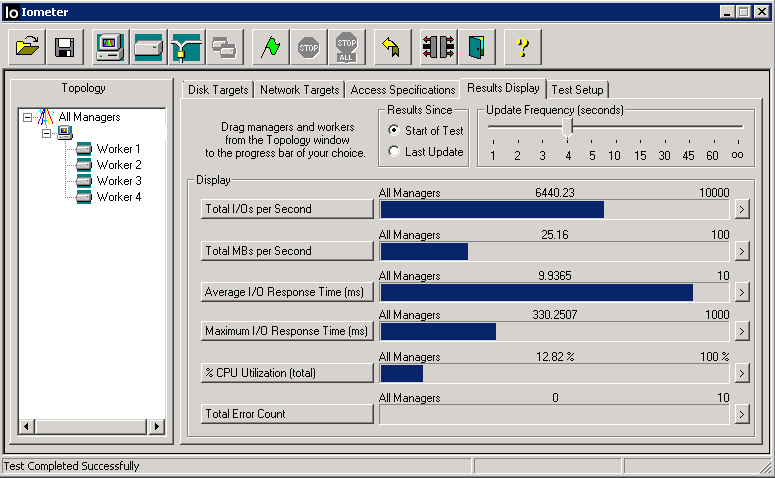The image size is (775, 478).
Task: Click the Exit door icon
Action: pos(476,47)
